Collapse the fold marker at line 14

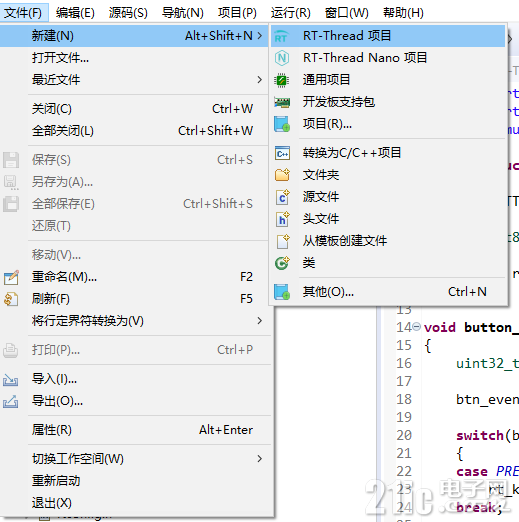pos(416,327)
